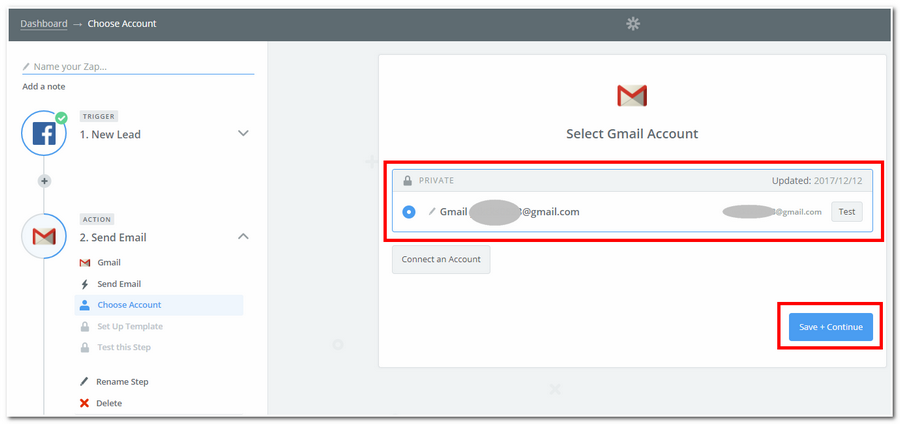Click the Updated: 2017/12/12 text
Screen dimensions: 900x424
pos(817,181)
